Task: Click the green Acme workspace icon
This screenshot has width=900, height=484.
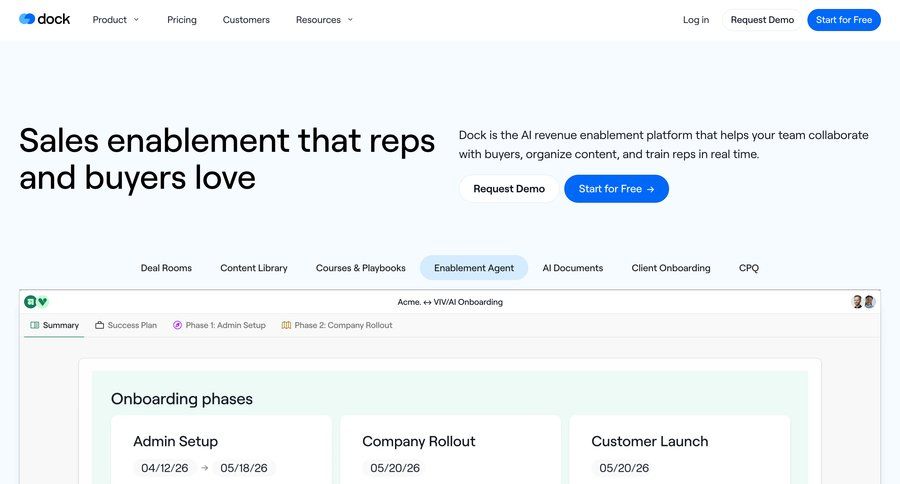Action: (30, 301)
